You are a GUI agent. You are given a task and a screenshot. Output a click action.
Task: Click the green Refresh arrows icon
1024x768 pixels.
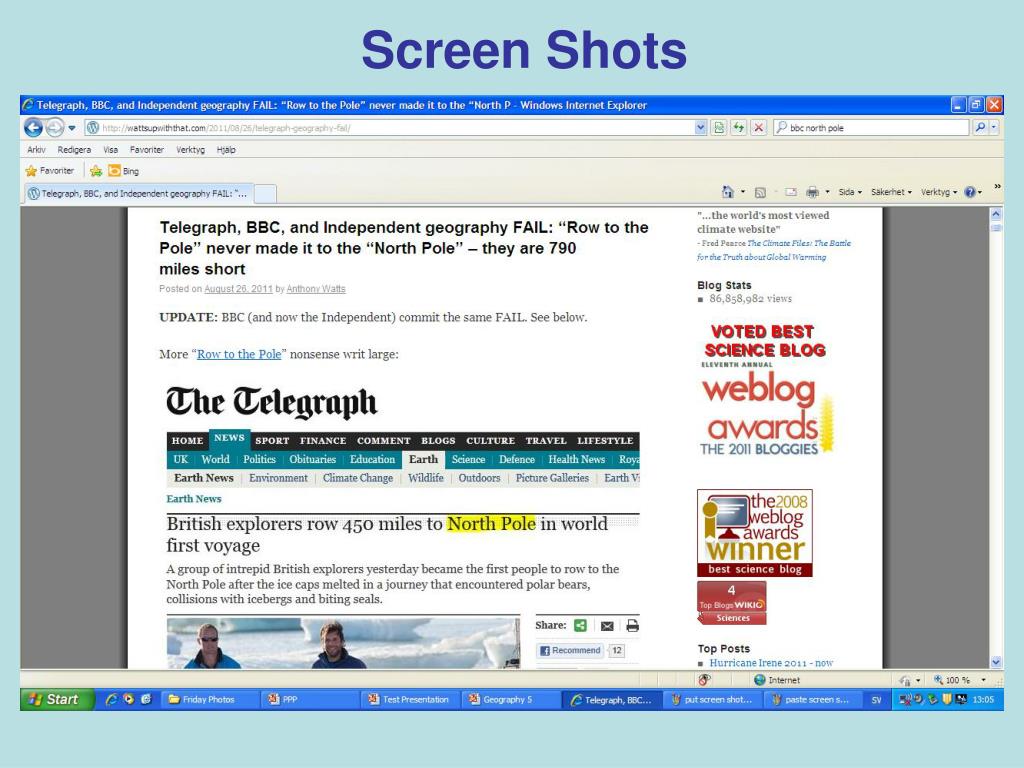(739, 128)
